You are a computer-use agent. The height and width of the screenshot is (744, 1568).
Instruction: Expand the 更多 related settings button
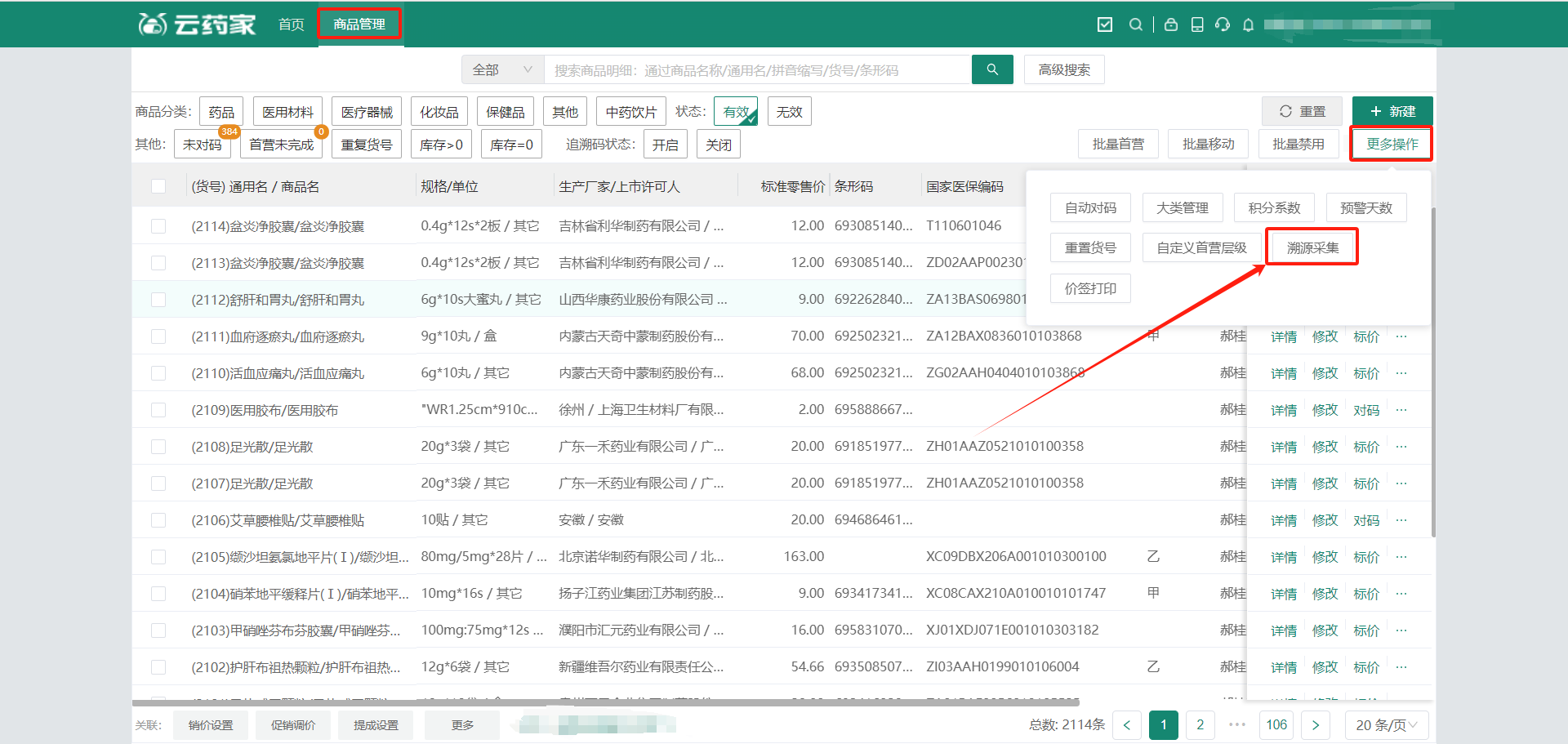pos(462,725)
